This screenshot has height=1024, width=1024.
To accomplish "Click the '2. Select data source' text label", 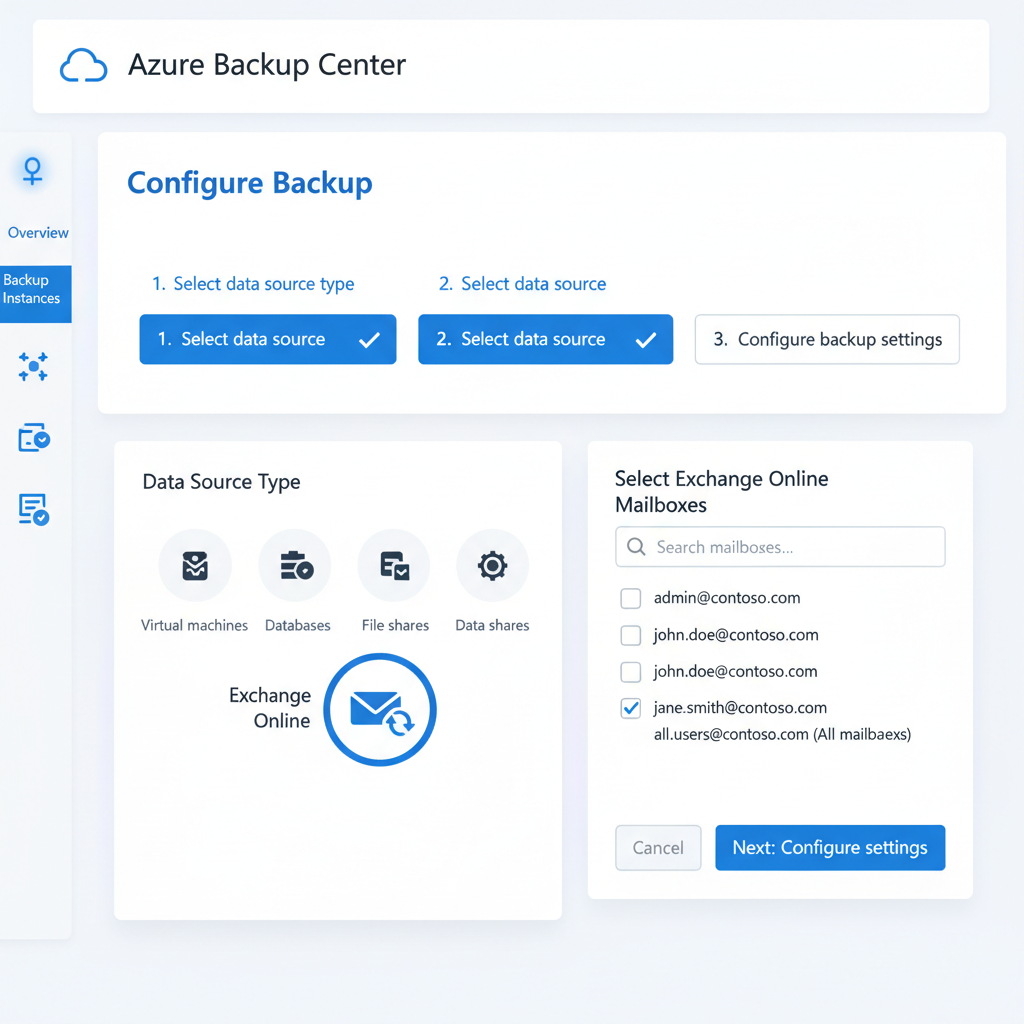I will 522,284.
